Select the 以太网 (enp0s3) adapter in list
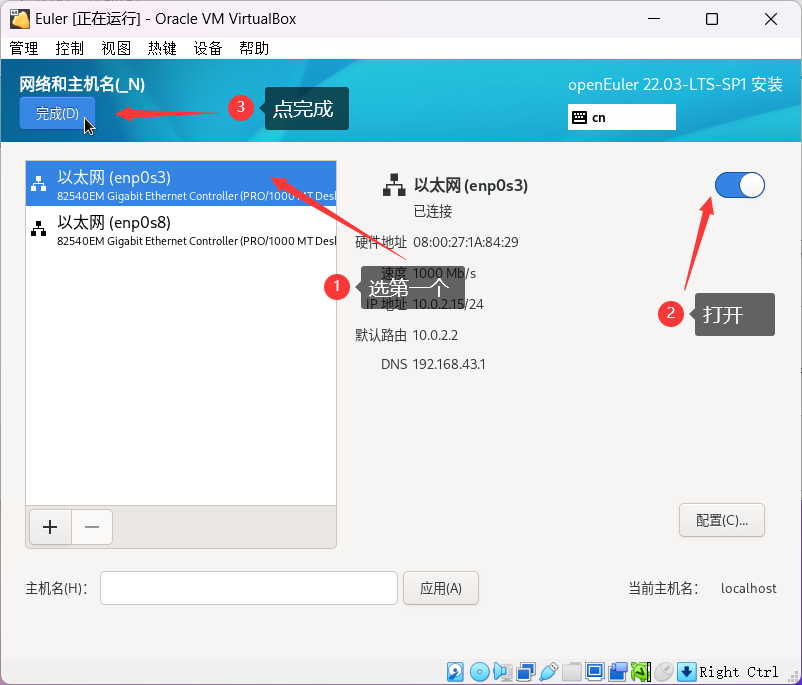This screenshot has width=802, height=685. tap(181, 184)
